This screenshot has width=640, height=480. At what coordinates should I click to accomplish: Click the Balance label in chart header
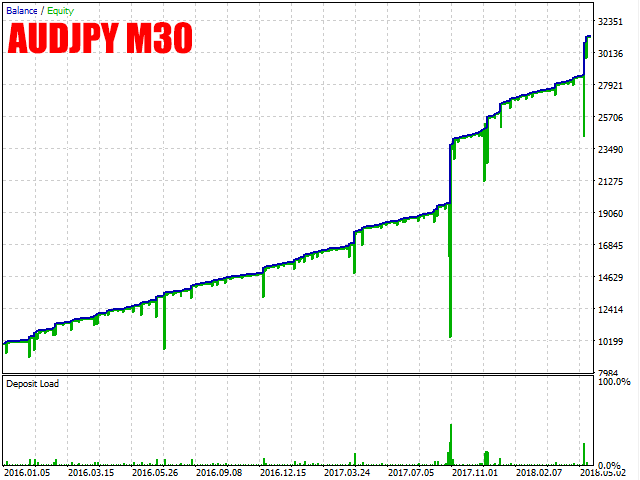point(22,9)
